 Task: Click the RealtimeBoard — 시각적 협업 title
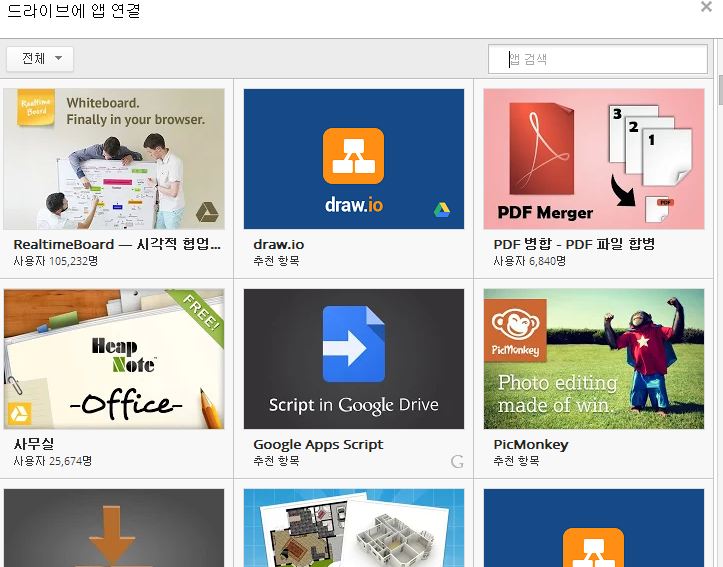point(117,244)
